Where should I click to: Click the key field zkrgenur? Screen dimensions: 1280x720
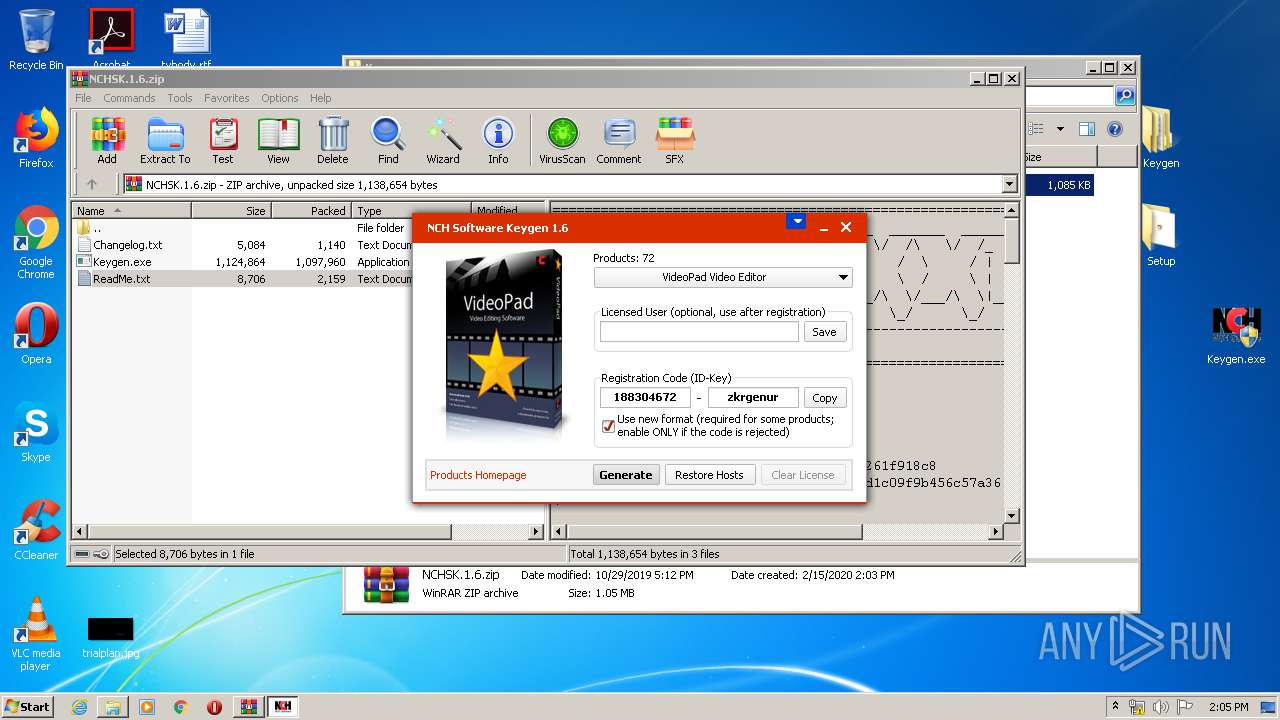753,397
